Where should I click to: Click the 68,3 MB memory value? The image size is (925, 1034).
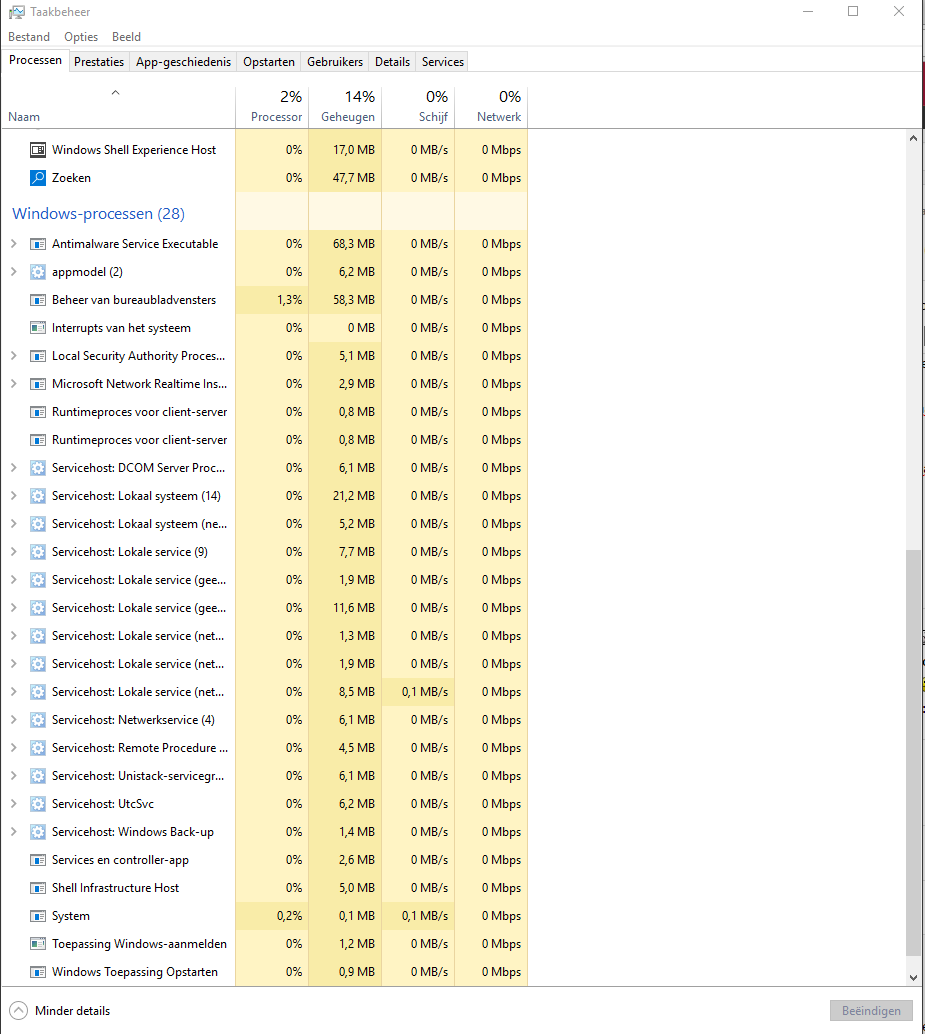(x=353, y=244)
